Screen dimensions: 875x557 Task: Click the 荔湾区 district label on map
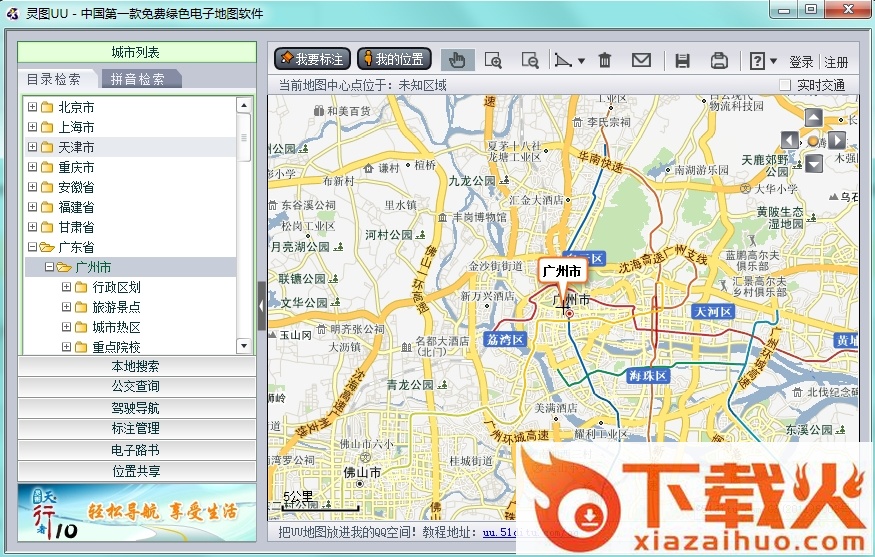click(x=505, y=339)
